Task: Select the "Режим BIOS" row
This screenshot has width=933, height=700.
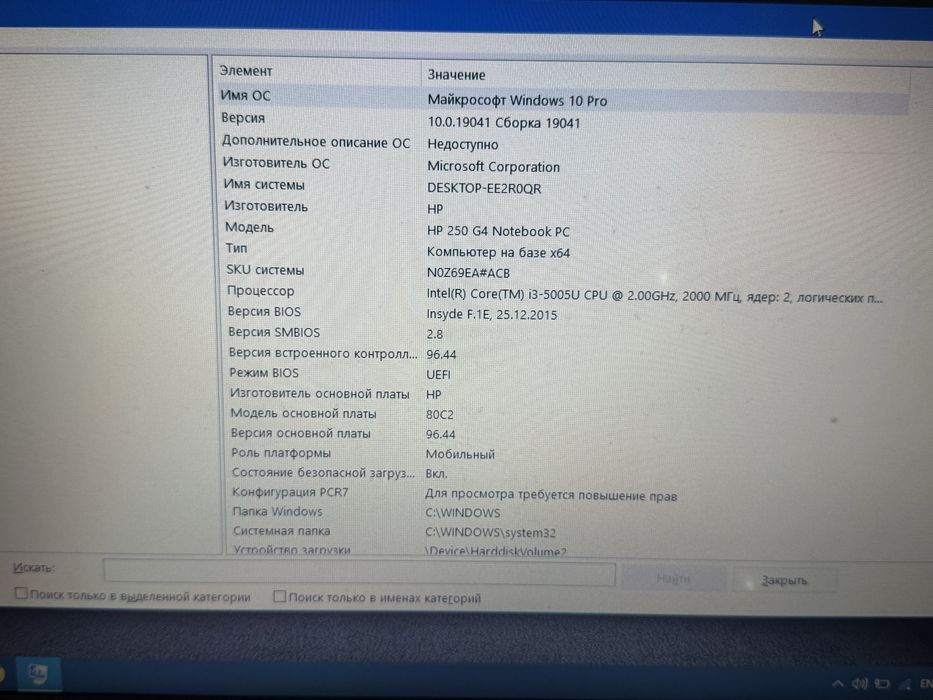Action: 264,373
